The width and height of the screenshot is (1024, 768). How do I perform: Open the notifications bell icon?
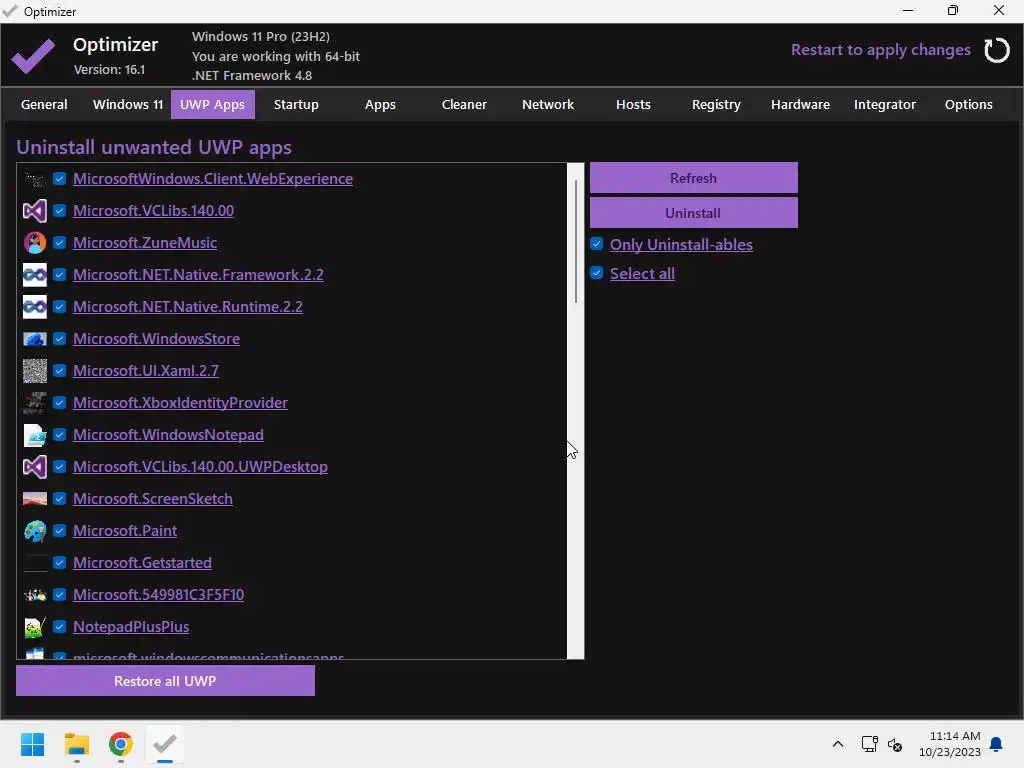[997, 744]
